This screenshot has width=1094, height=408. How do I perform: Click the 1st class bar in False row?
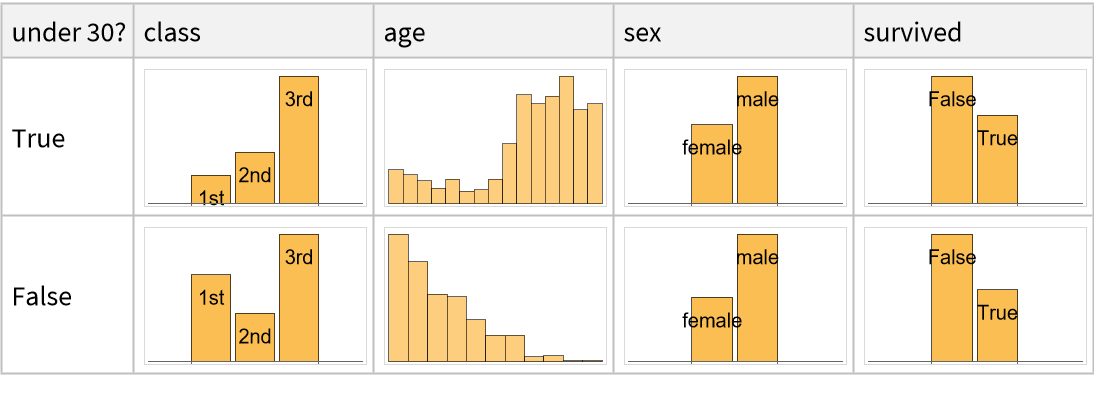tap(211, 317)
